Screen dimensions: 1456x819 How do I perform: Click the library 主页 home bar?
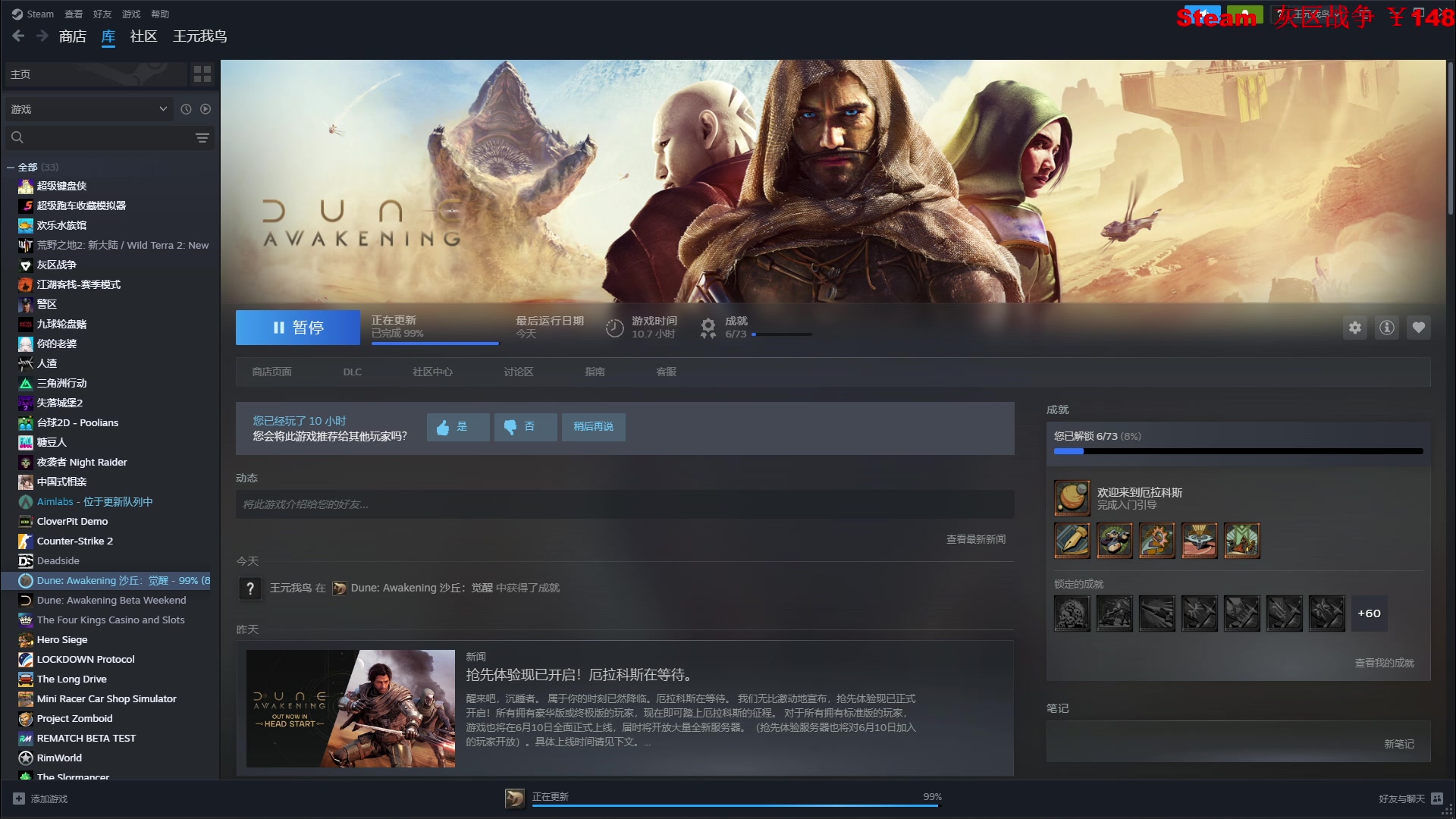click(x=96, y=74)
